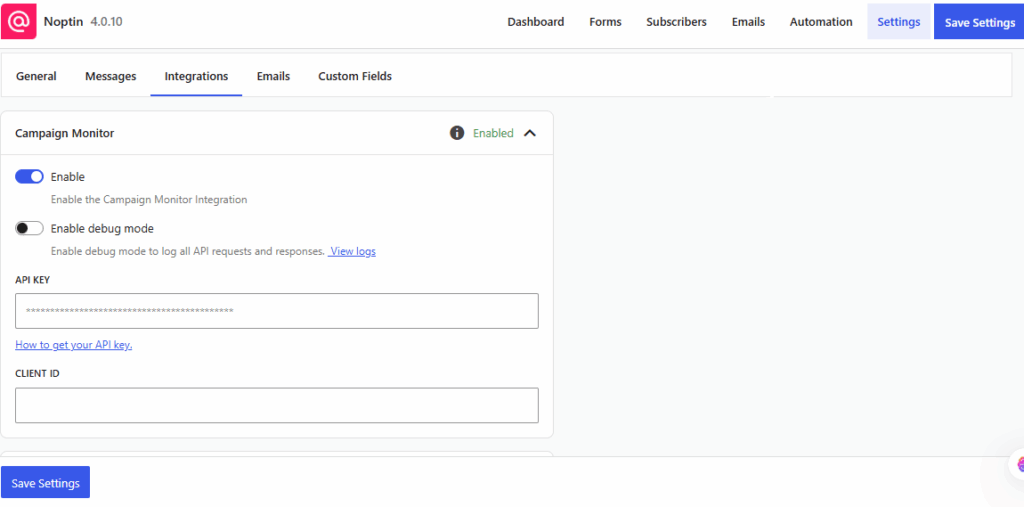Collapse the Campaign Monitor panel chevron

(530, 133)
